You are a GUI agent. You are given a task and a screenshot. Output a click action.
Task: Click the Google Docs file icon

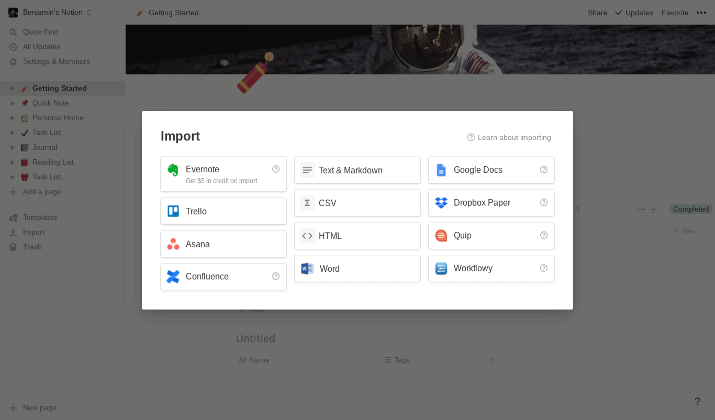(441, 170)
